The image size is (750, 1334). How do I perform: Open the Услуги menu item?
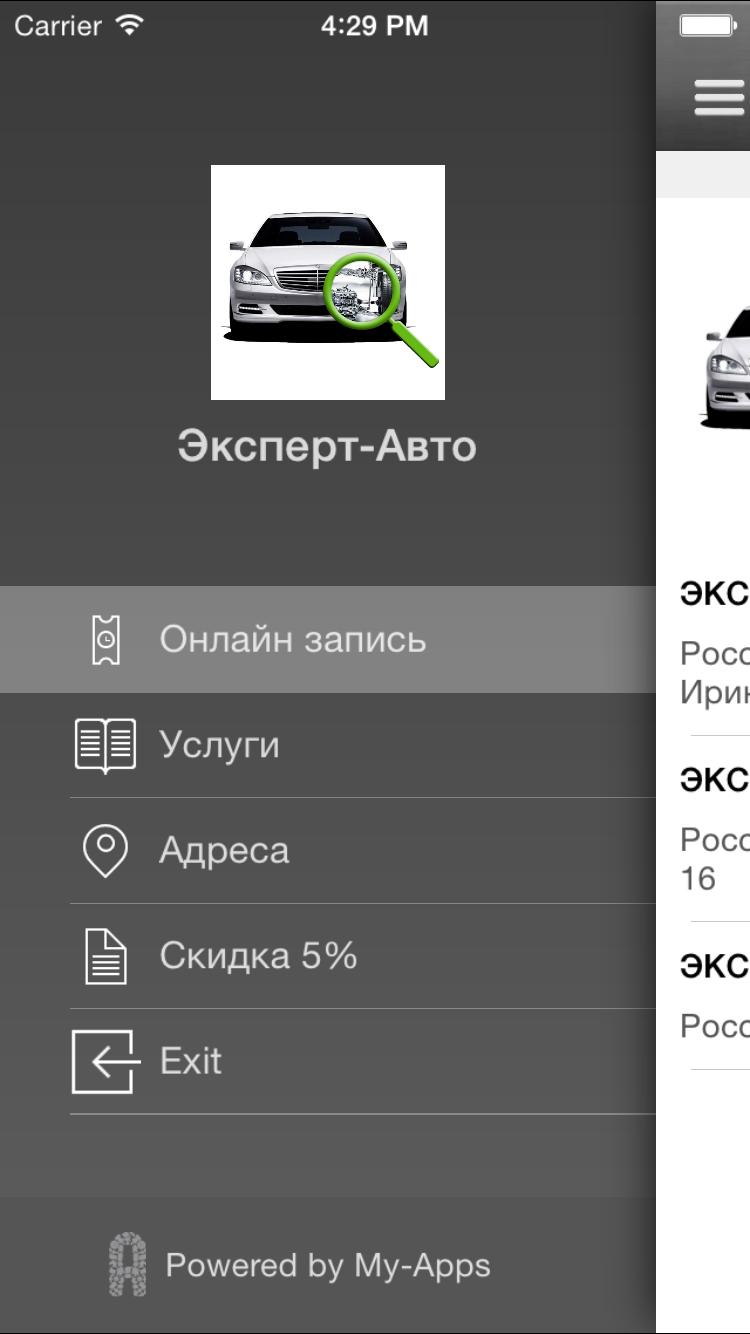tap(328, 745)
